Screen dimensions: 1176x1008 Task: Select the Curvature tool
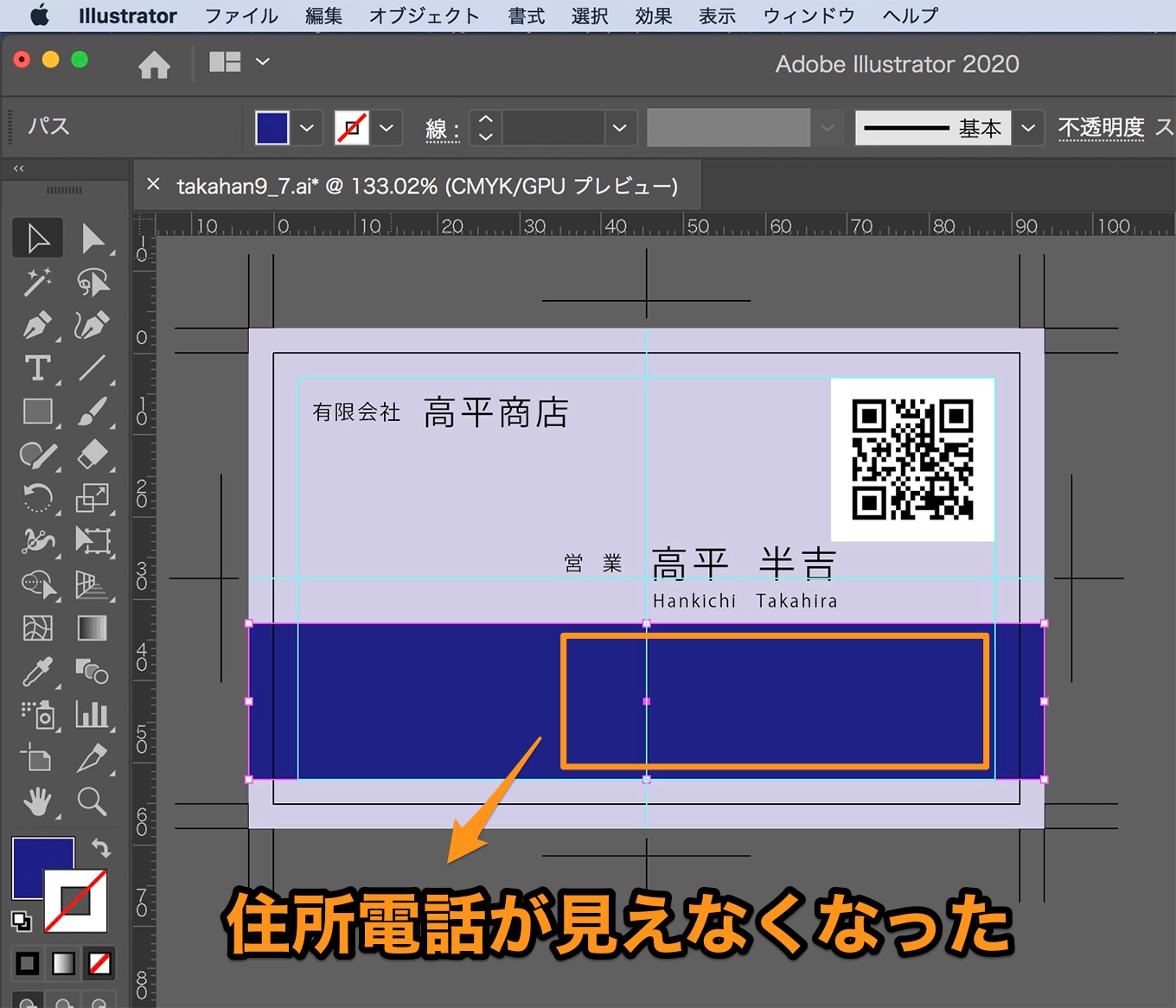(93, 325)
